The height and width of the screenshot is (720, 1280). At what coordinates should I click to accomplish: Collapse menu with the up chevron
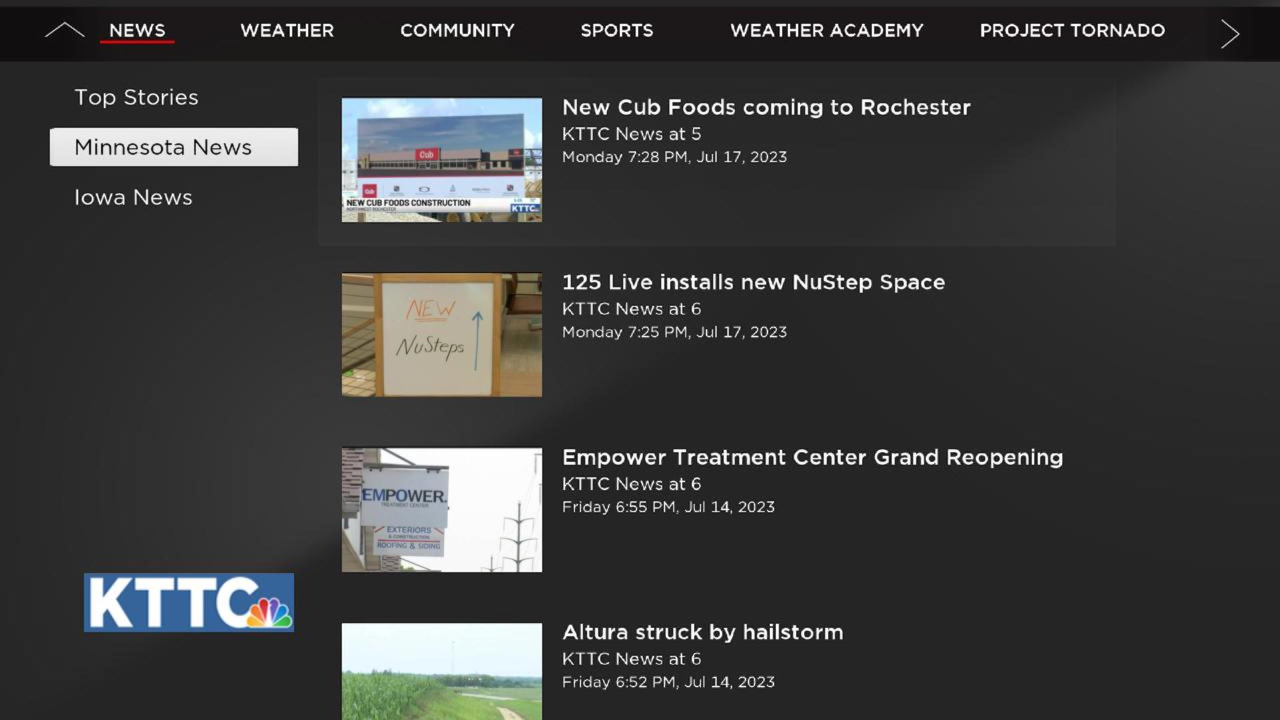pyautogui.click(x=64, y=31)
